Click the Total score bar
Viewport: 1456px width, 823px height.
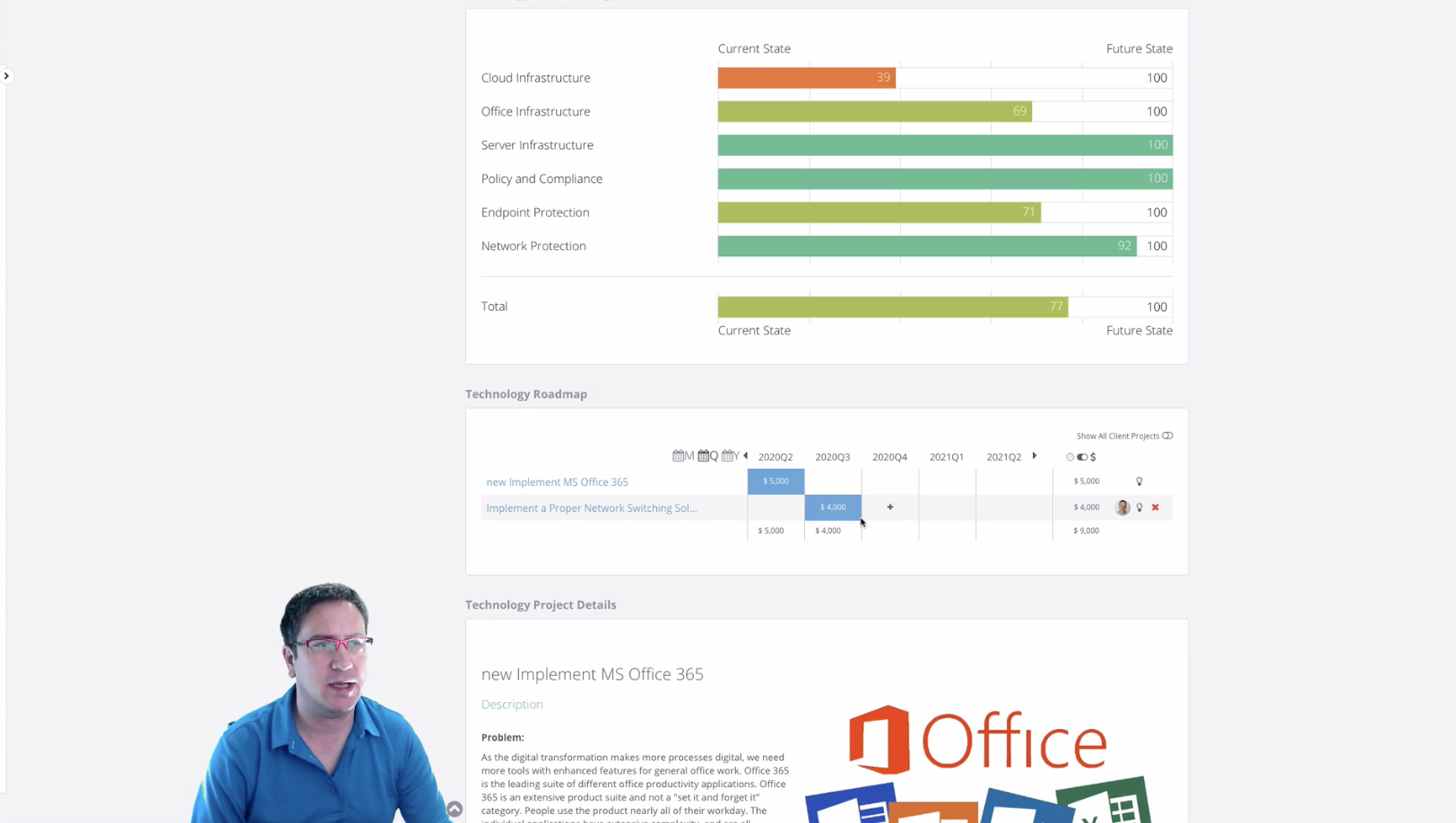(x=893, y=307)
